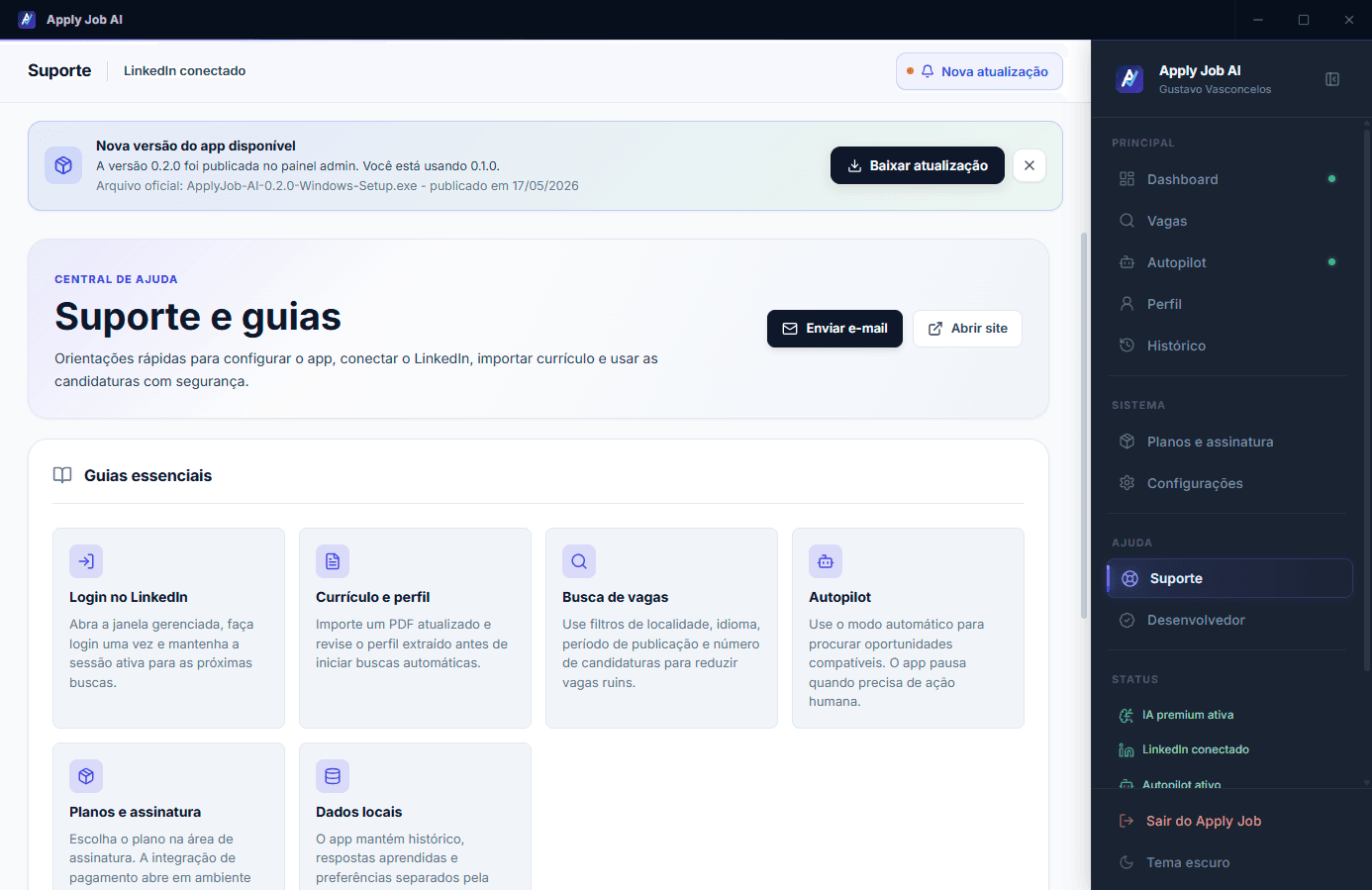Click the Vagas magnifier icon

click(1127, 221)
